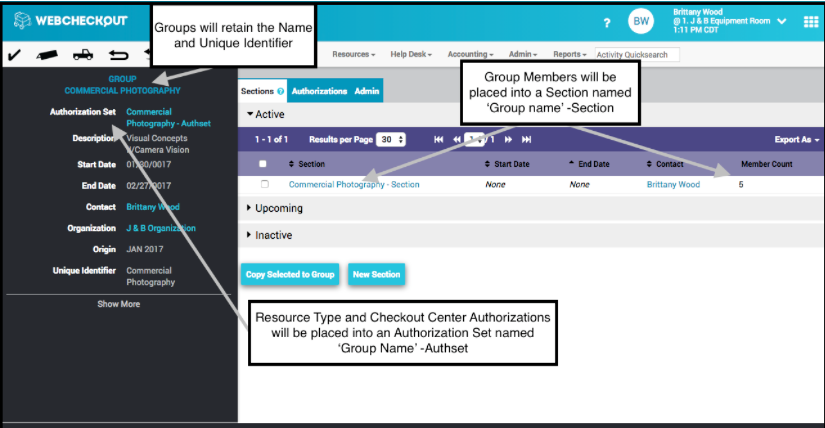Screen dimensions: 825x428
Task: Open Export As dropdown
Action: 797,140
